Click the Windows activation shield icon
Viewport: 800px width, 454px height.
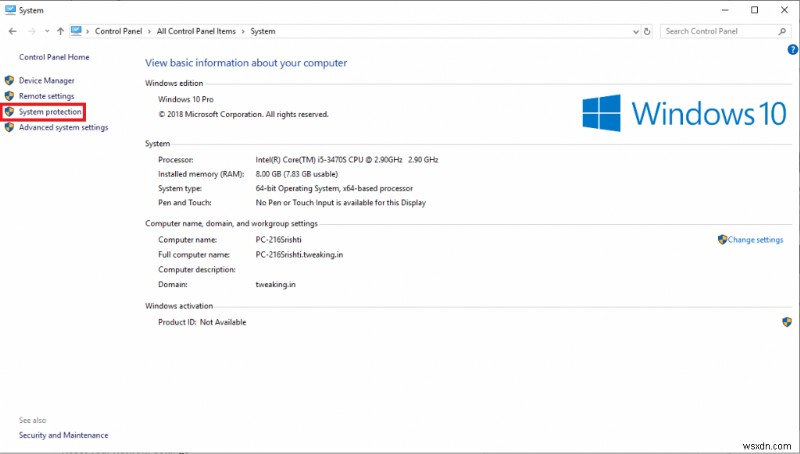(x=787, y=322)
